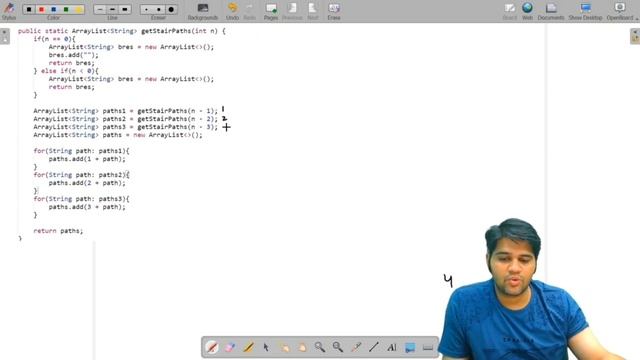This screenshot has height=360, width=640.
Task: Show the virtual keyboard
Action: tap(428, 347)
